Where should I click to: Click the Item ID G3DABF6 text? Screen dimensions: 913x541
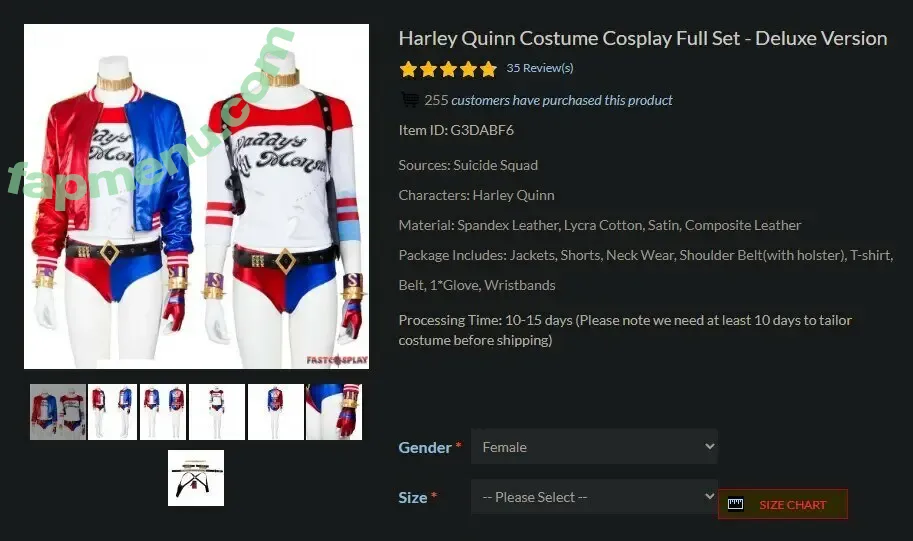point(456,130)
